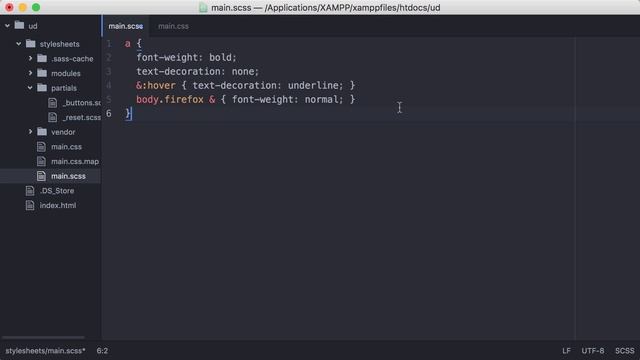The height and width of the screenshot is (360, 640).
Task: Click the .DS_Store file icon
Action: (30, 191)
